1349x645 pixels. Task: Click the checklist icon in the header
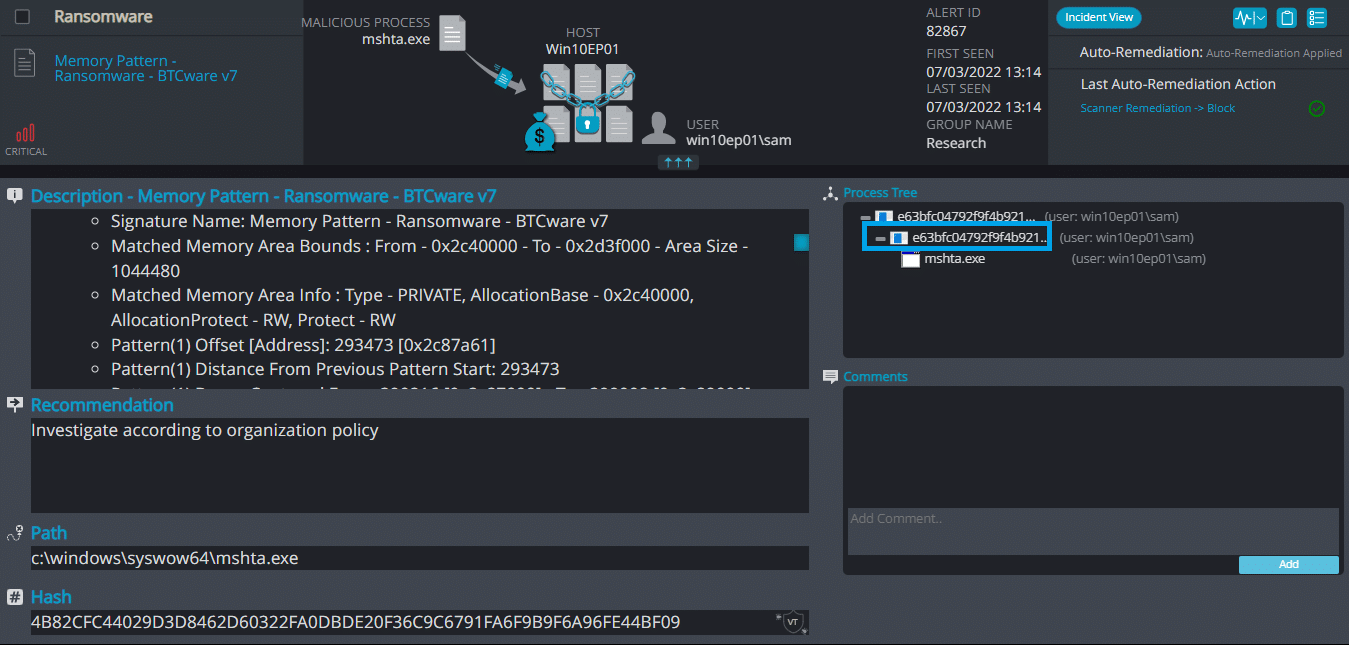(x=1317, y=18)
